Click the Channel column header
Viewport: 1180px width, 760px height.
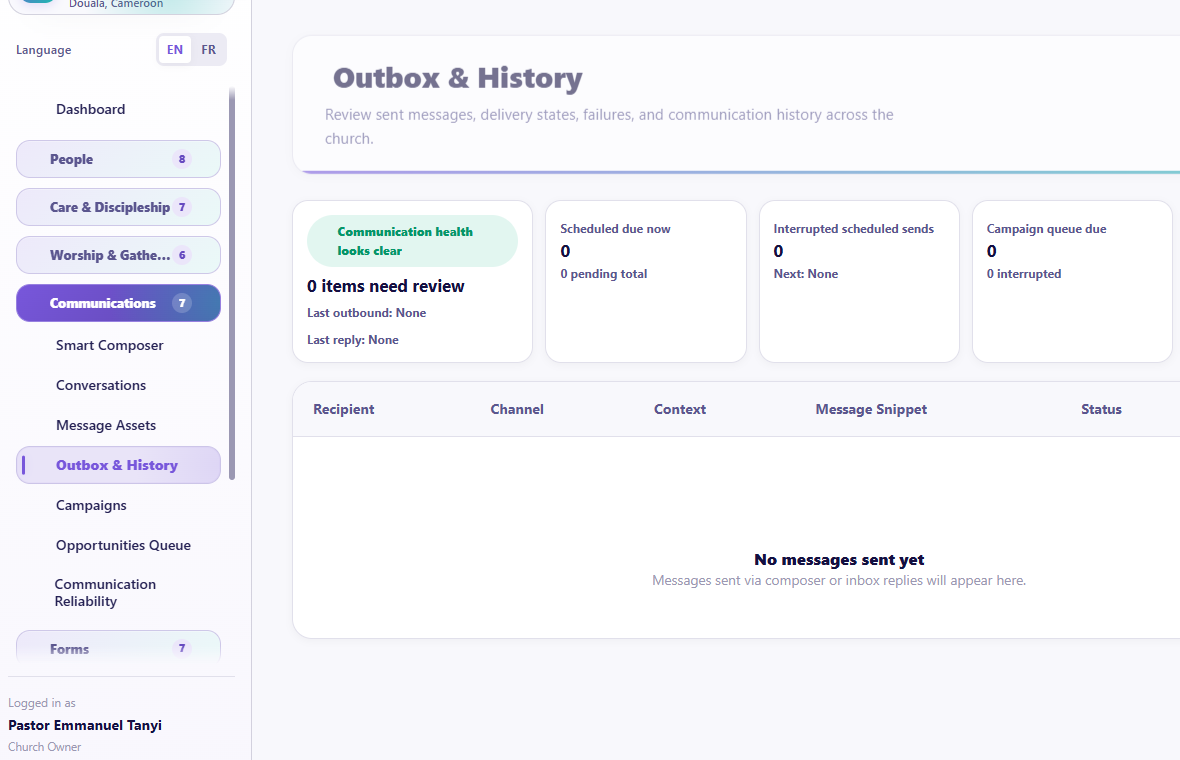(x=517, y=409)
